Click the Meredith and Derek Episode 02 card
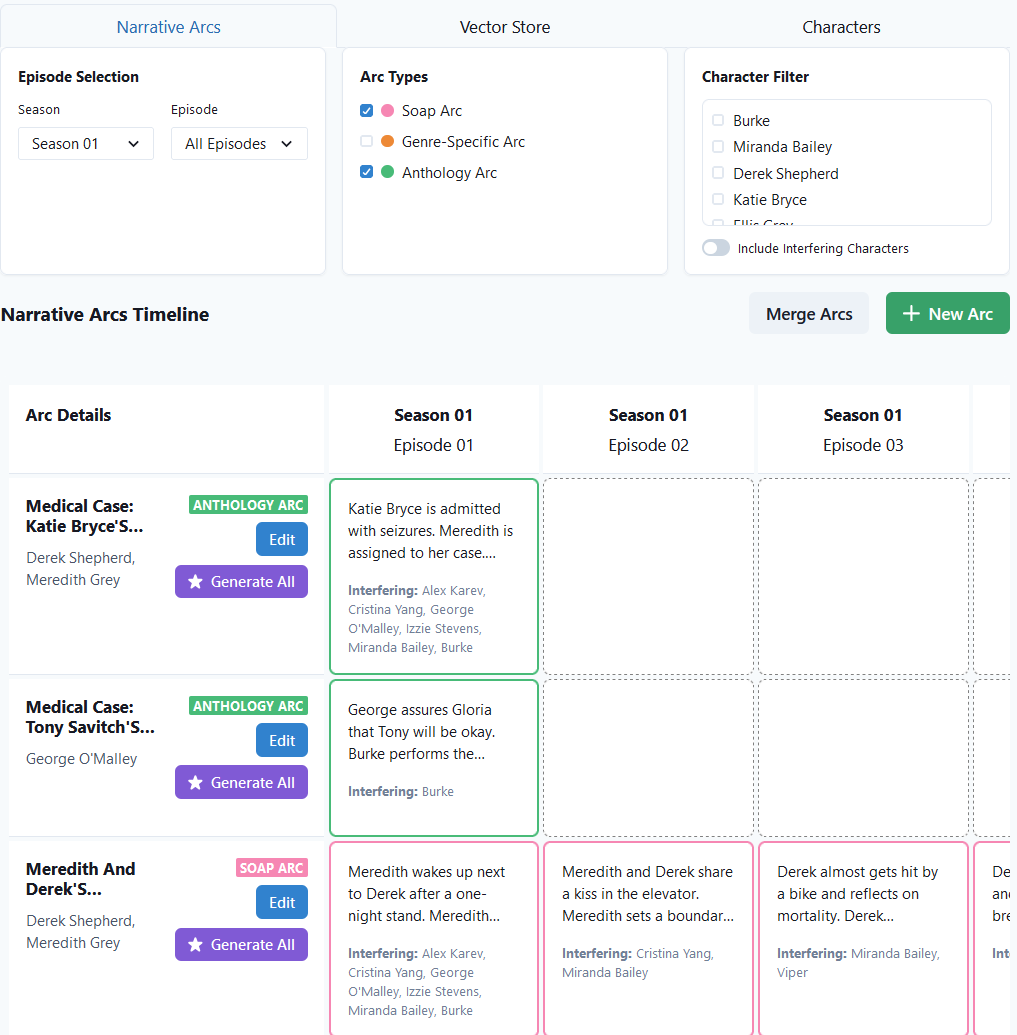1017x1035 pixels. 648,937
